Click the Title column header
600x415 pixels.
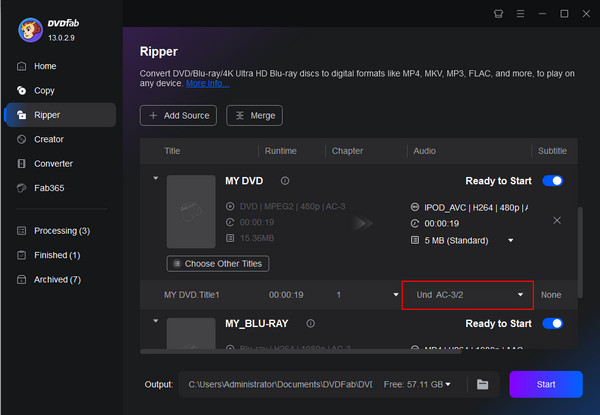pyautogui.click(x=172, y=151)
